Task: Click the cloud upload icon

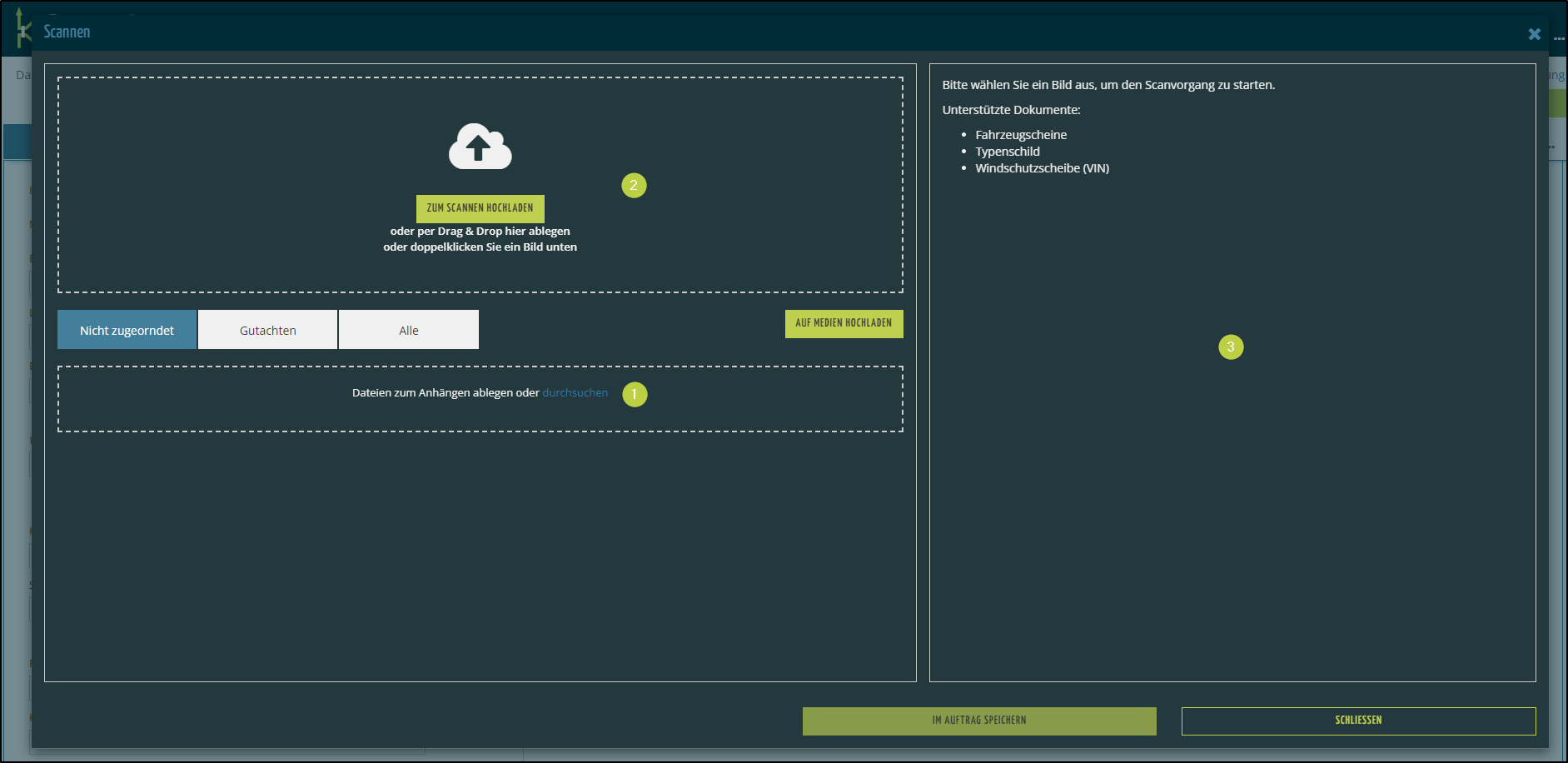Action: click(480, 147)
